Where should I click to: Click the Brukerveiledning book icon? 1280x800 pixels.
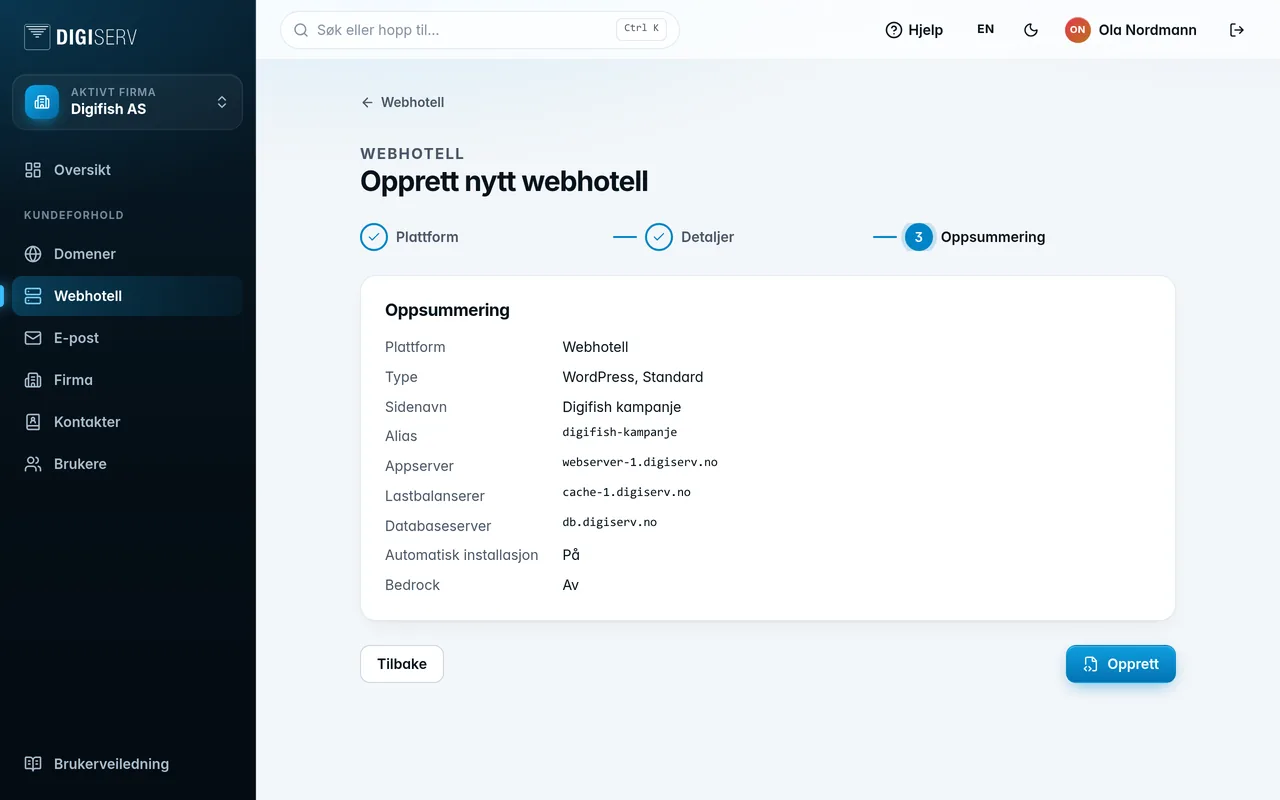point(33,764)
